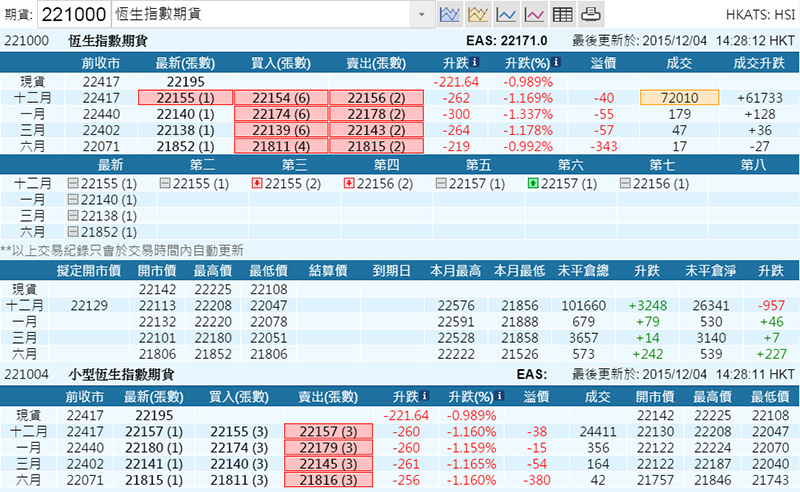Click the minus icon in 十二月 第七 trade

coord(625,183)
